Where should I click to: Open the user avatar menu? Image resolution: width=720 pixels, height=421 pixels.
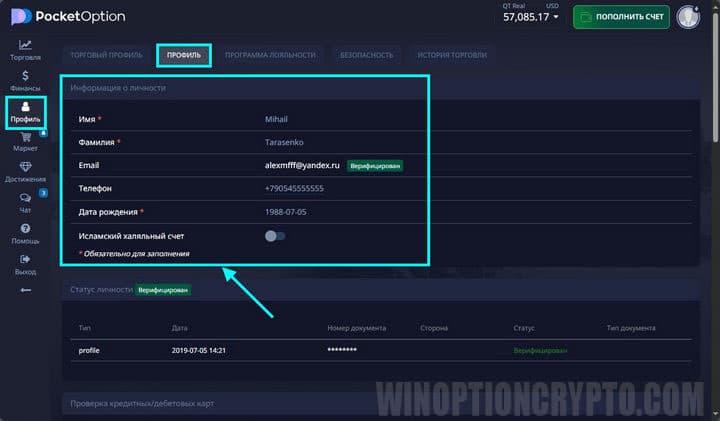[x=687, y=17]
